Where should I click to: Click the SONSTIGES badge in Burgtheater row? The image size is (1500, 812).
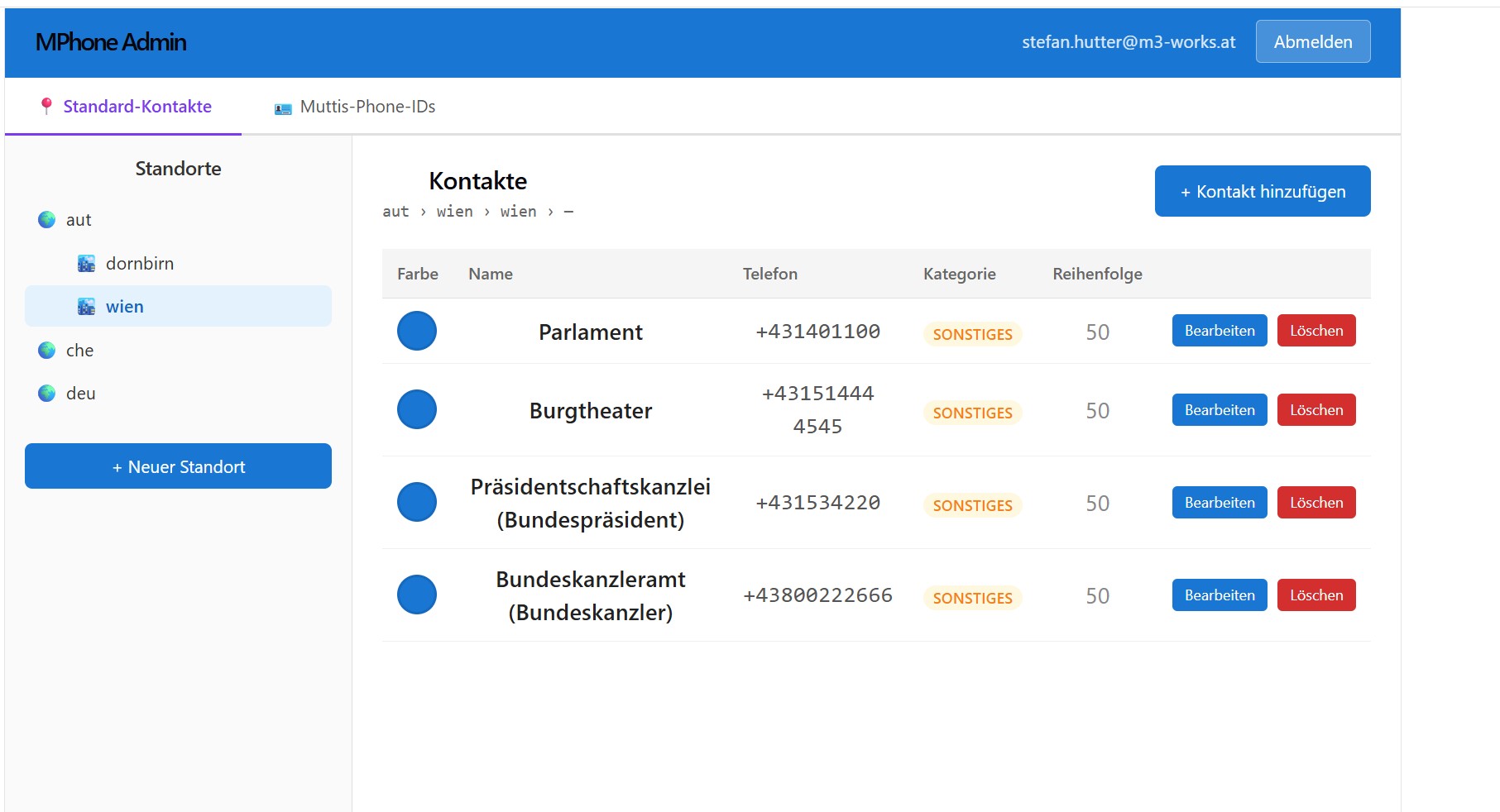(x=973, y=413)
